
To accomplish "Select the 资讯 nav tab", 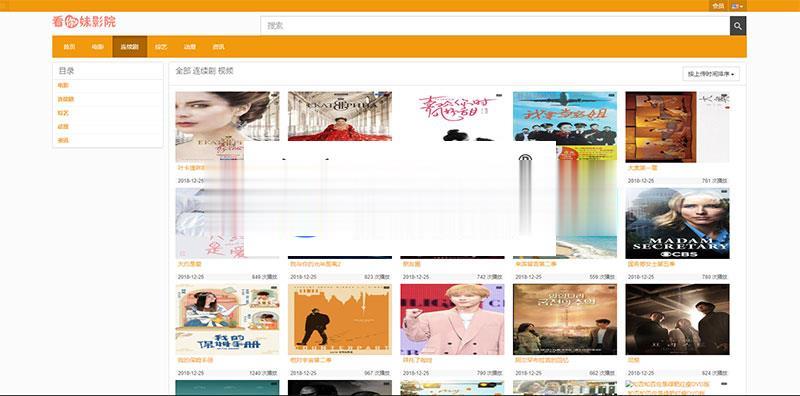I will click(x=218, y=46).
